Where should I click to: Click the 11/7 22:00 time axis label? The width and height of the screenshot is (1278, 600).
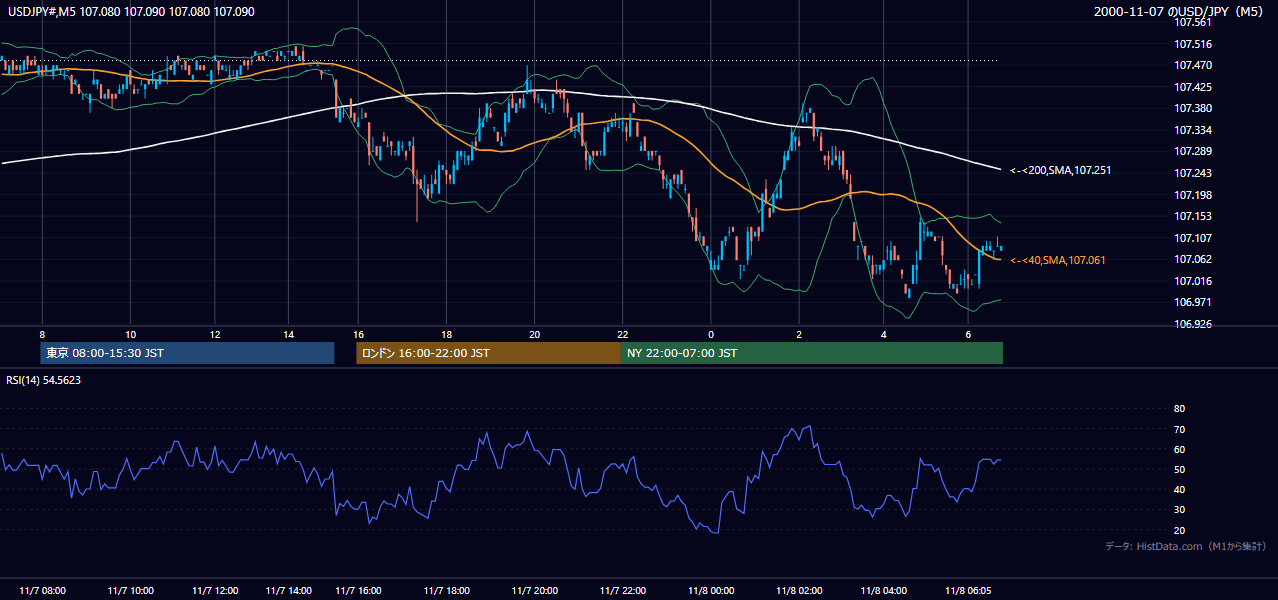pyautogui.click(x=623, y=591)
